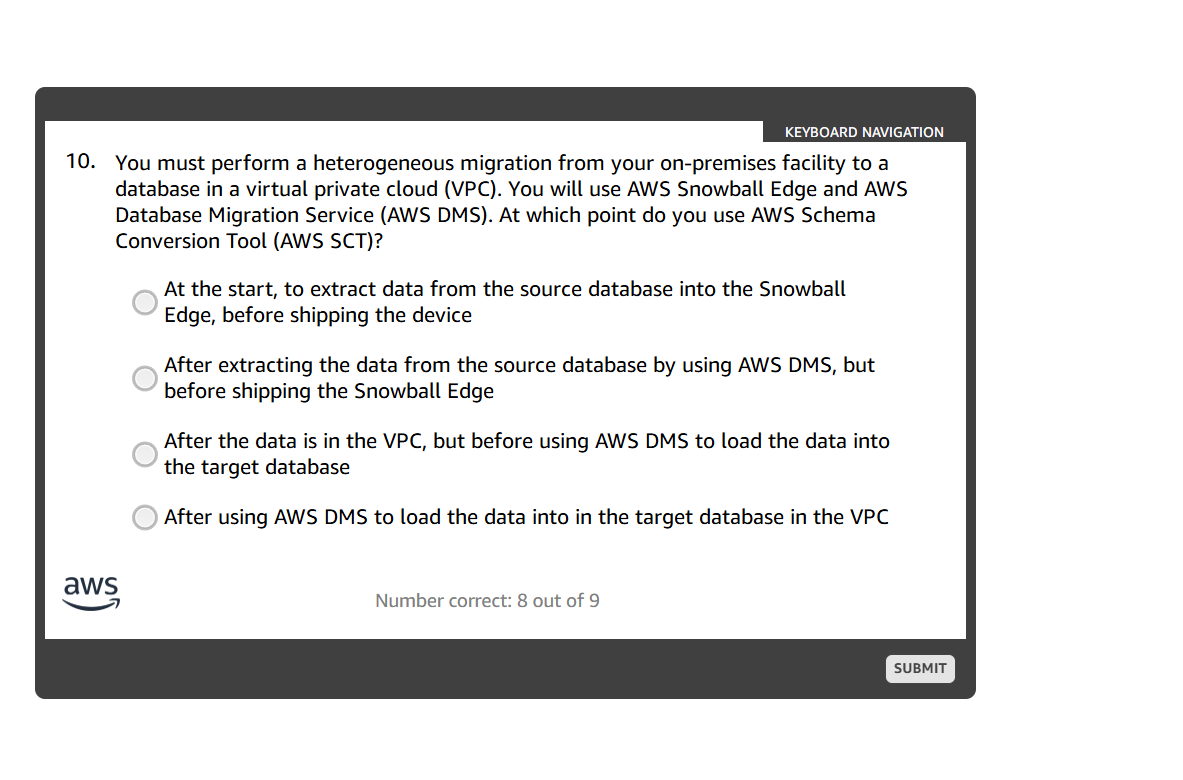Screen dimensions: 1183x780
Task: Click the second answer's text about AWS DMS
Action: (519, 378)
